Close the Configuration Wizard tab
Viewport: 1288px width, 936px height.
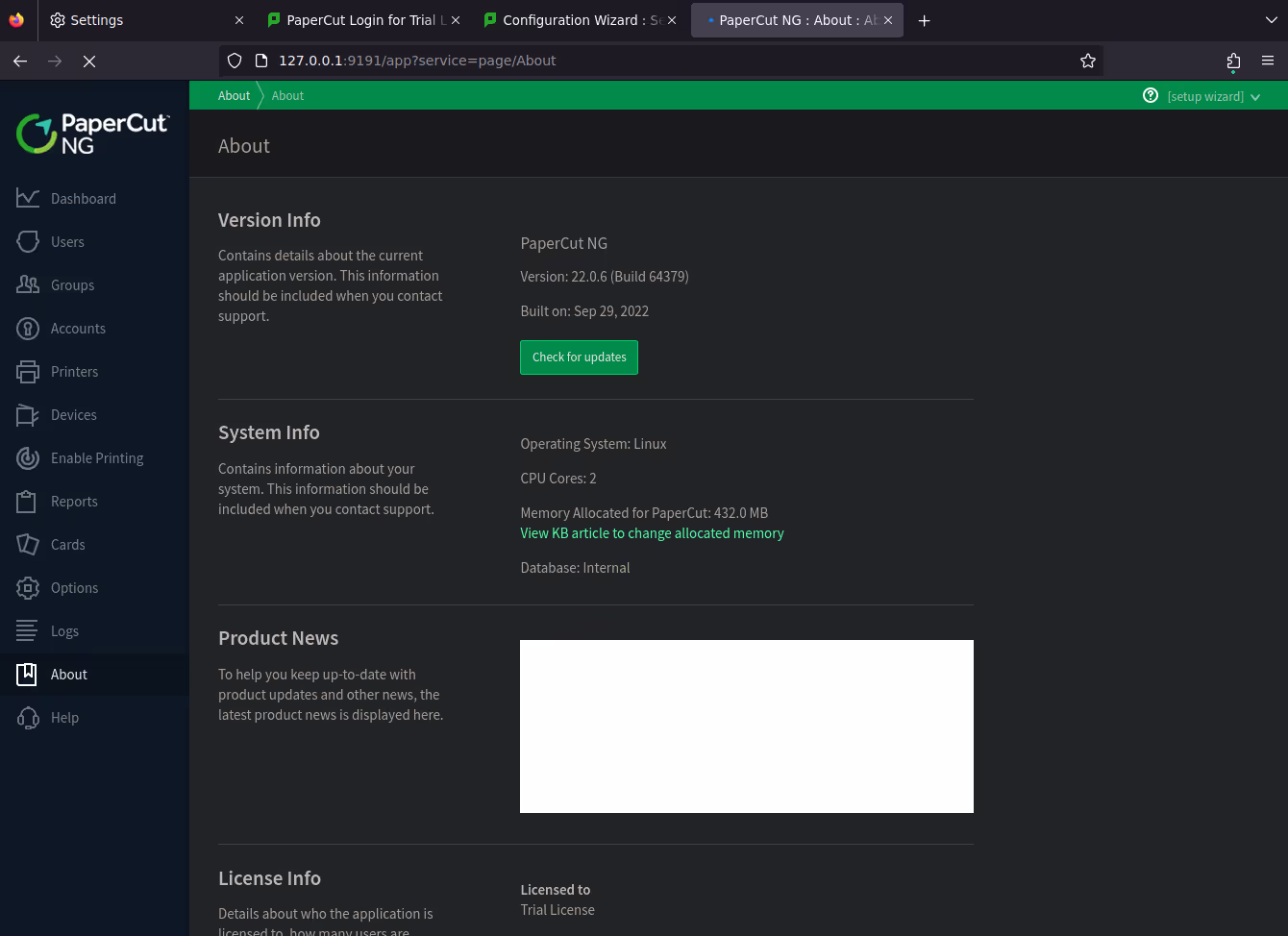coord(672,20)
